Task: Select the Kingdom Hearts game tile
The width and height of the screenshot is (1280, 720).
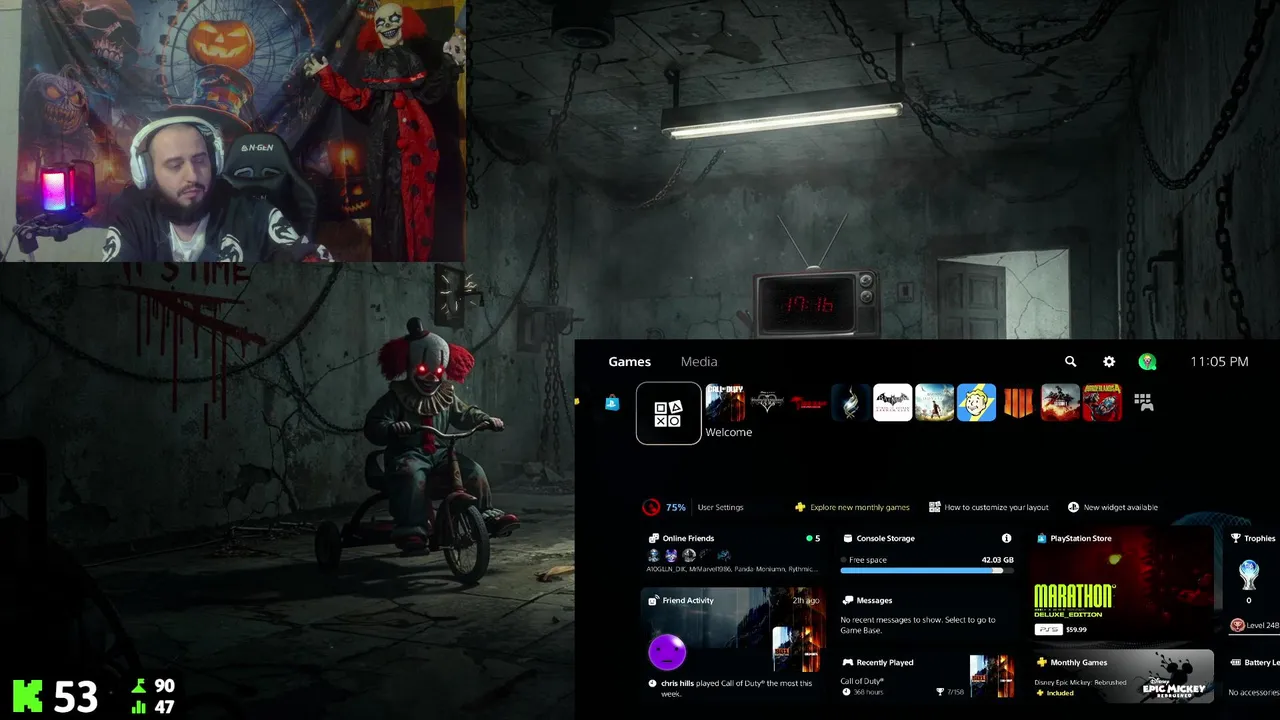Action: coord(767,403)
